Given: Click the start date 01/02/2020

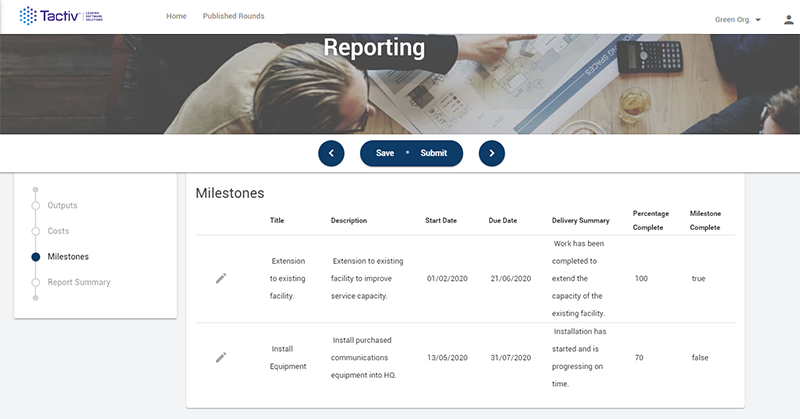Looking at the screenshot, I should [447, 279].
